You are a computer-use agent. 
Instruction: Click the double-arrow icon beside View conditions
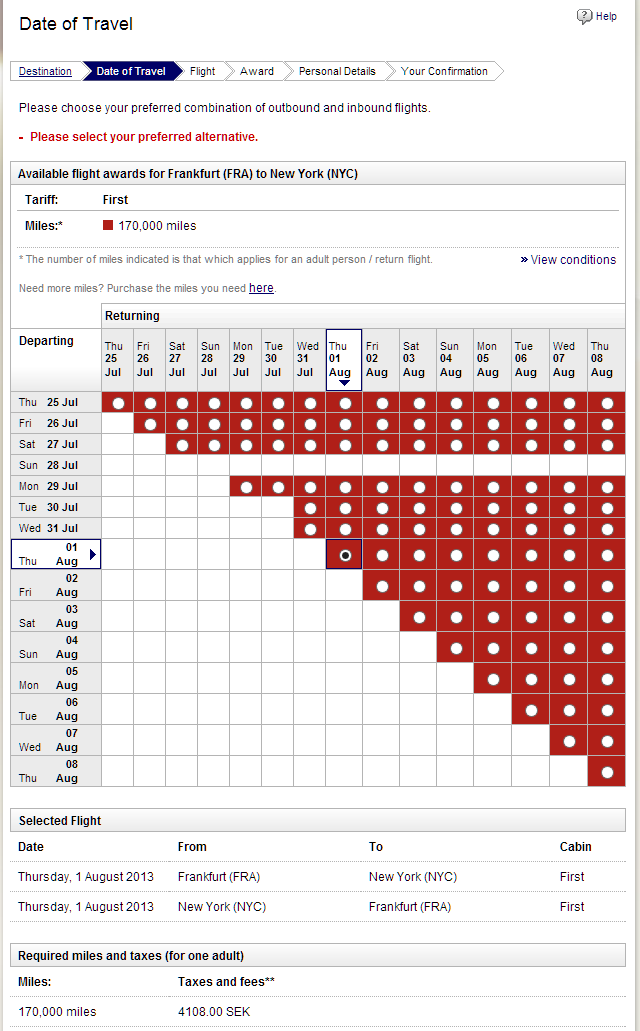[x=524, y=260]
